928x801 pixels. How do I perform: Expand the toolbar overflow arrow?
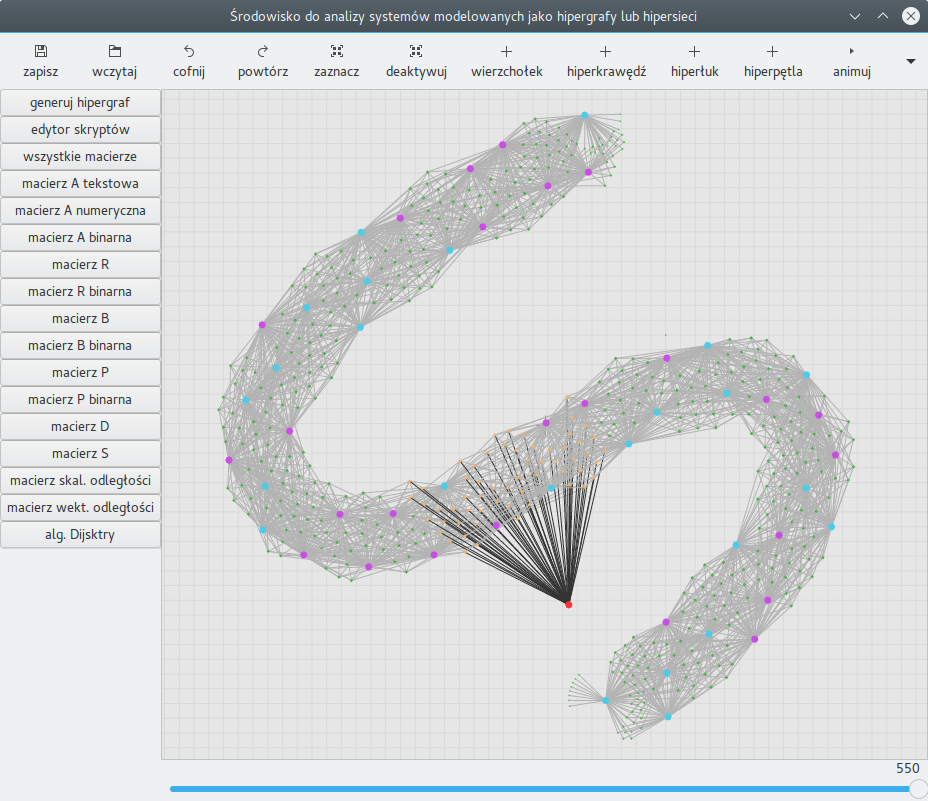click(911, 61)
